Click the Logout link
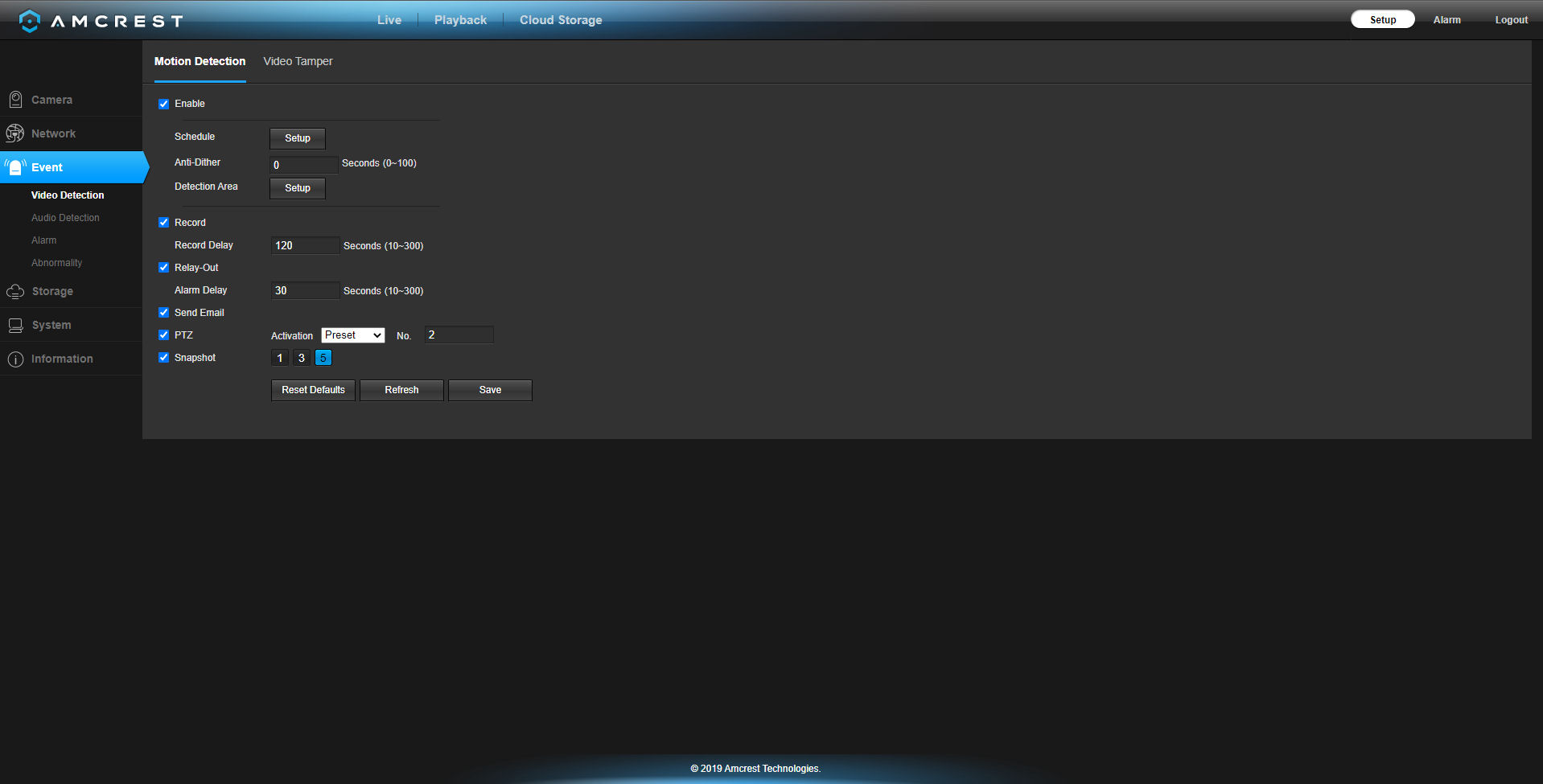The width and height of the screenshot is (1543, 784). click(x=1512, y=20)
